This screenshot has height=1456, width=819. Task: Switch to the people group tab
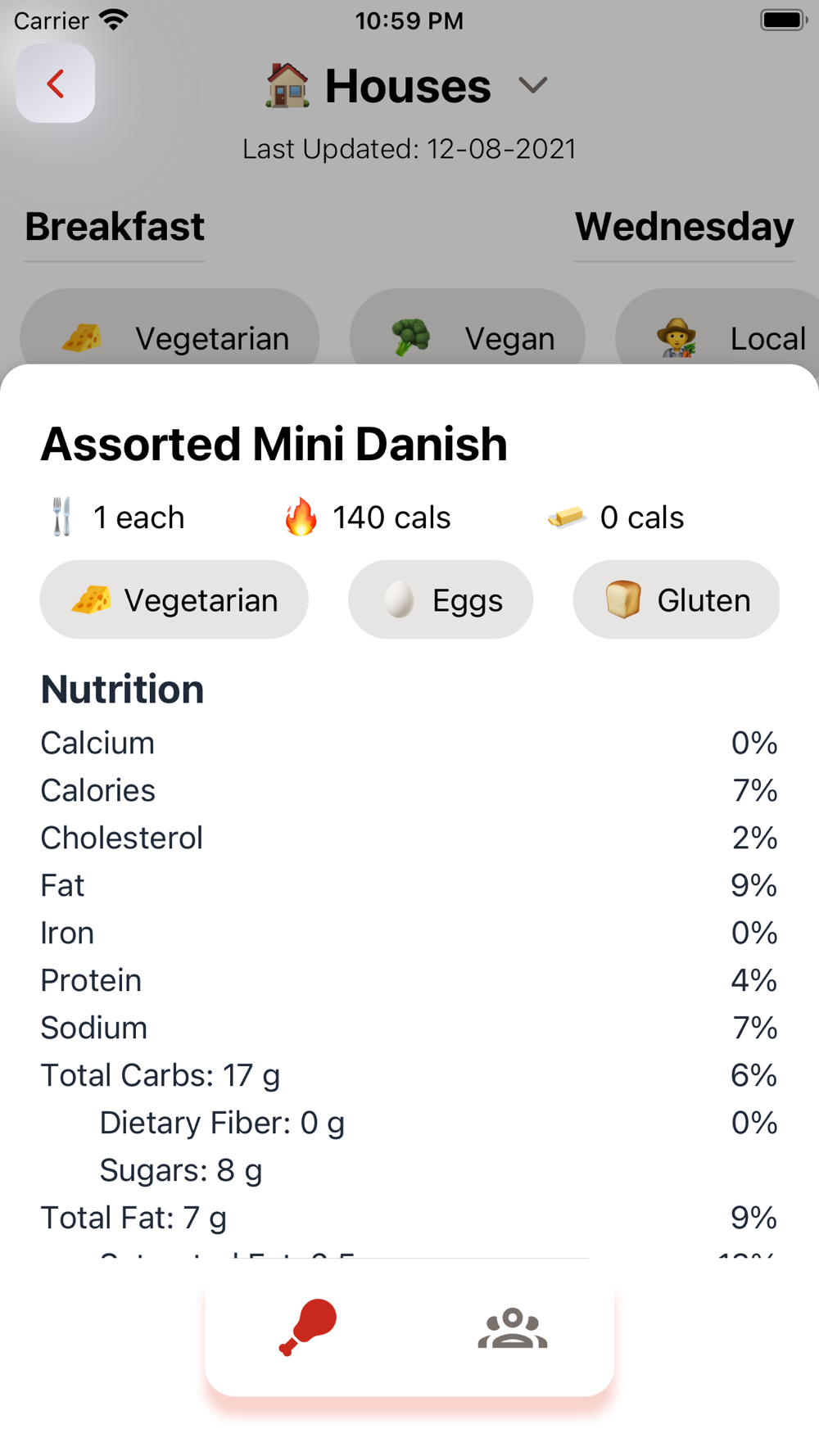pyautogui.click(x=513, y=1328)
